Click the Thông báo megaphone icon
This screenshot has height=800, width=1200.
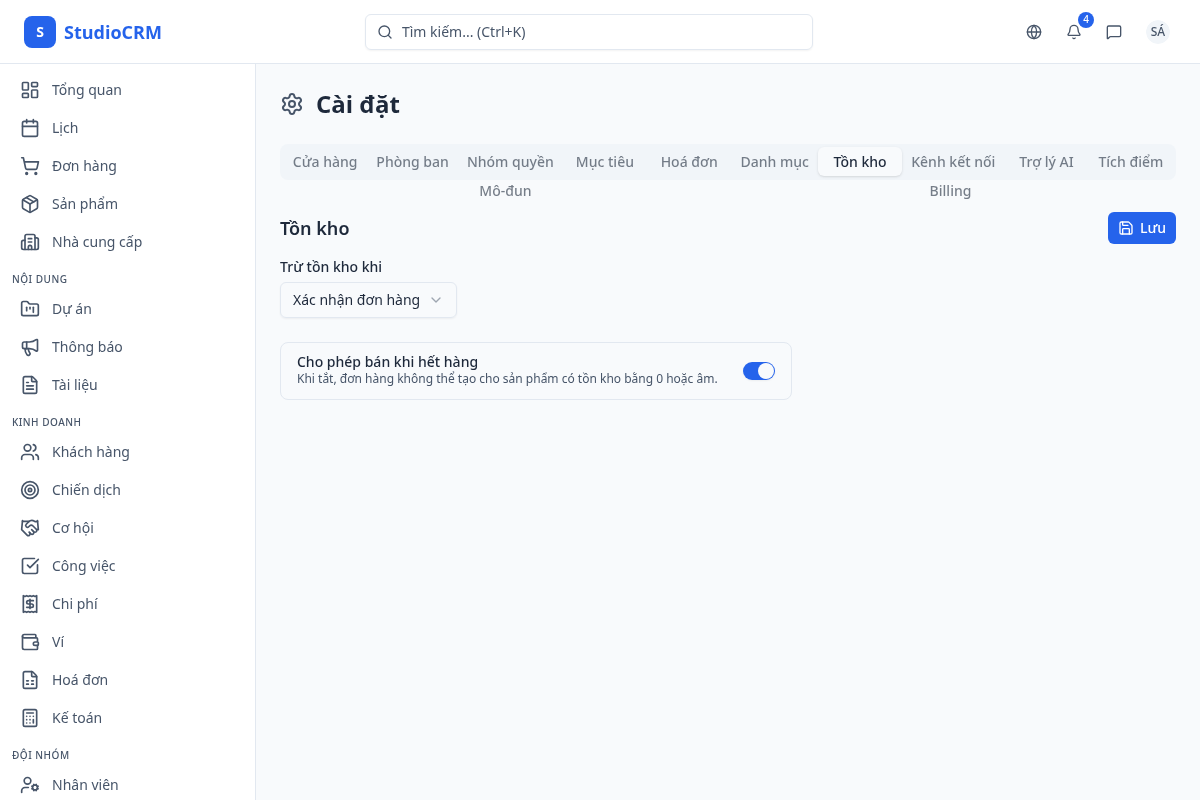30,347
